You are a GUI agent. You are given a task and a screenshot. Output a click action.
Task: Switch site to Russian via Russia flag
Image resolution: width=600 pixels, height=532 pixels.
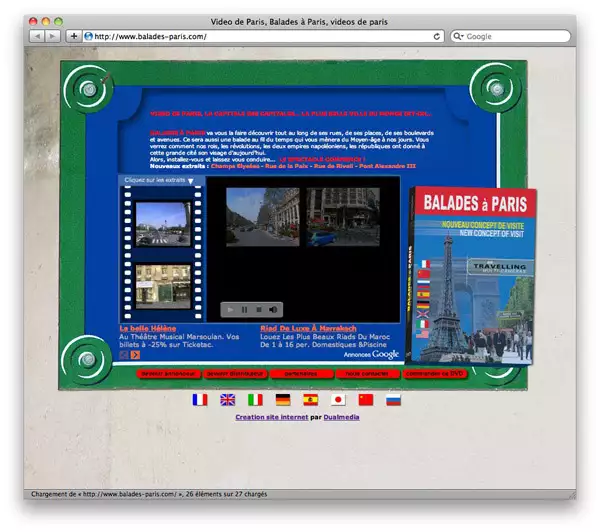click(x=393, y=400)
